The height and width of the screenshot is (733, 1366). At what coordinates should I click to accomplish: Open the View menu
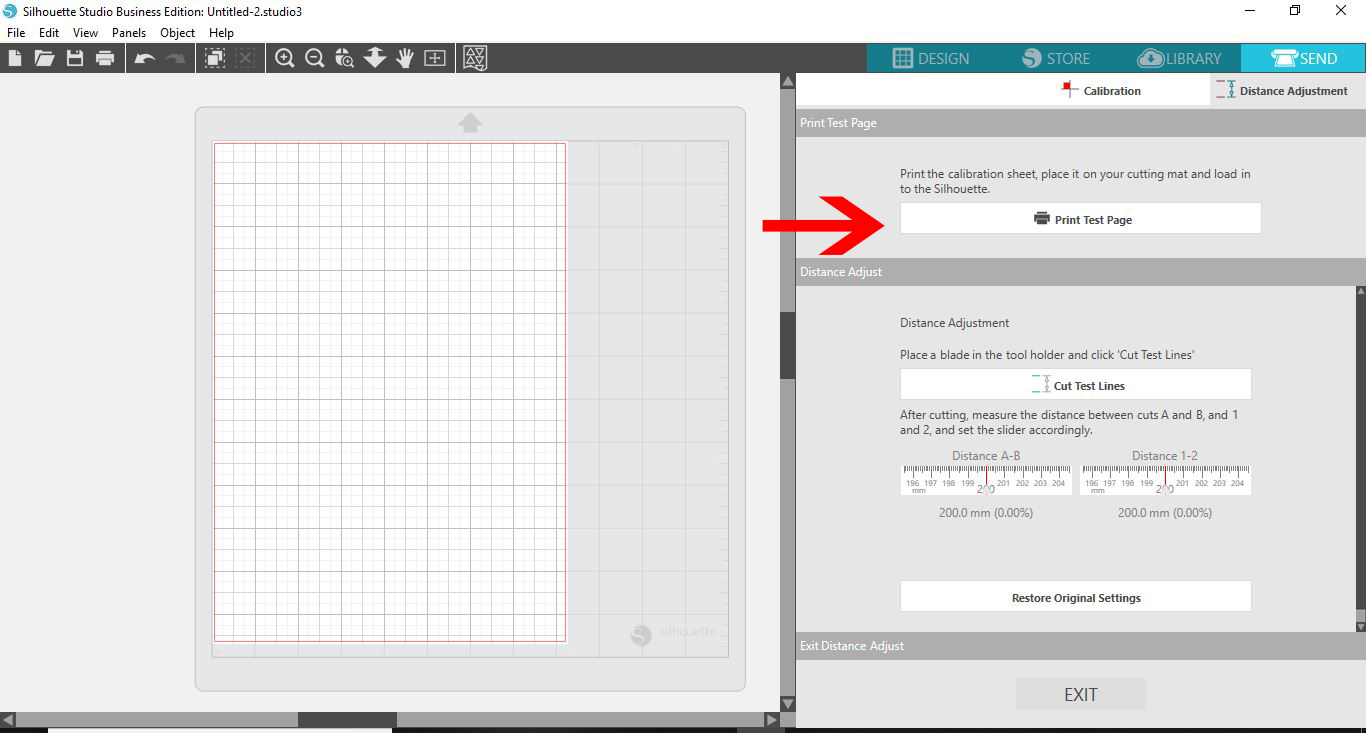[85, 33]
